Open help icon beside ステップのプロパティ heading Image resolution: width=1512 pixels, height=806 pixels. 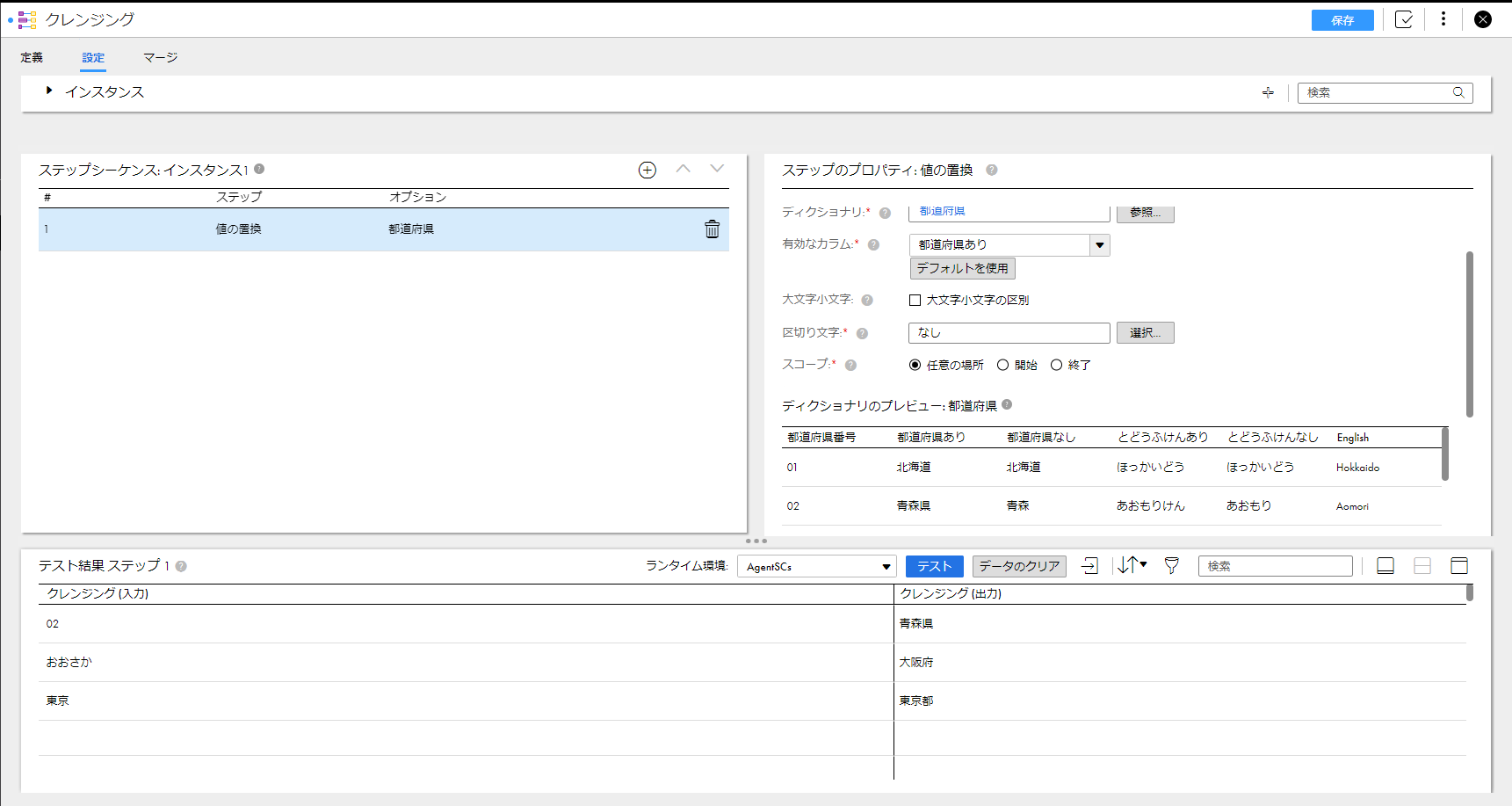click(x=992, y=171)
